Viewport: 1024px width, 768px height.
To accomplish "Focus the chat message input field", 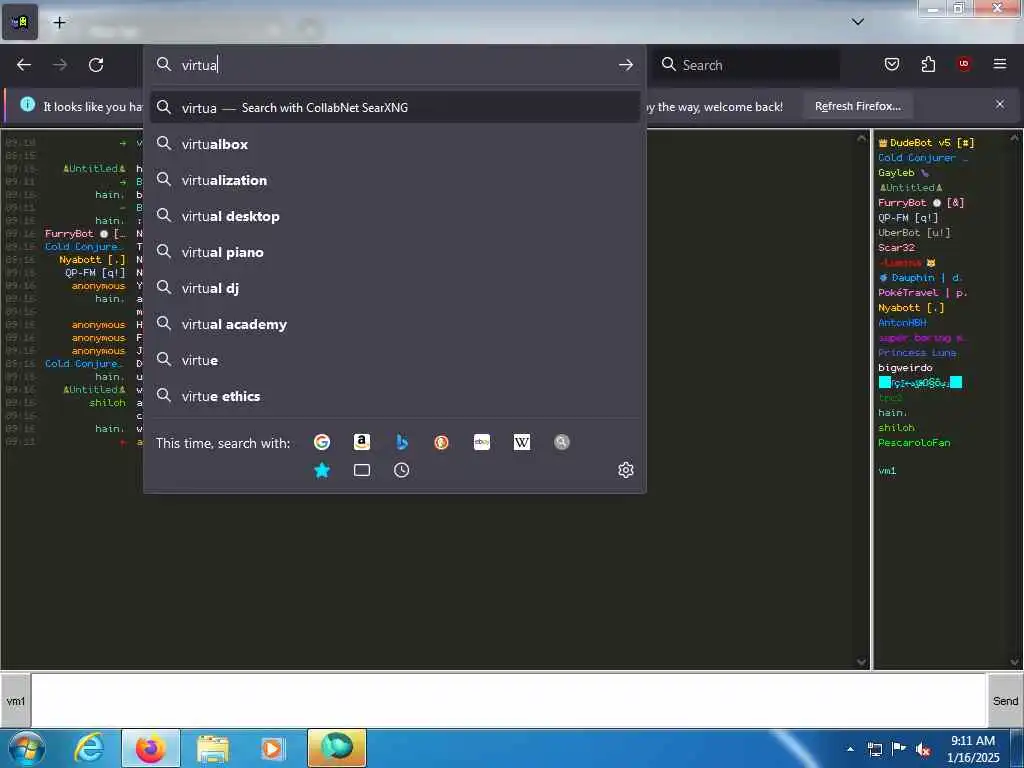I will pyautogui.click(x=508, y=701).
